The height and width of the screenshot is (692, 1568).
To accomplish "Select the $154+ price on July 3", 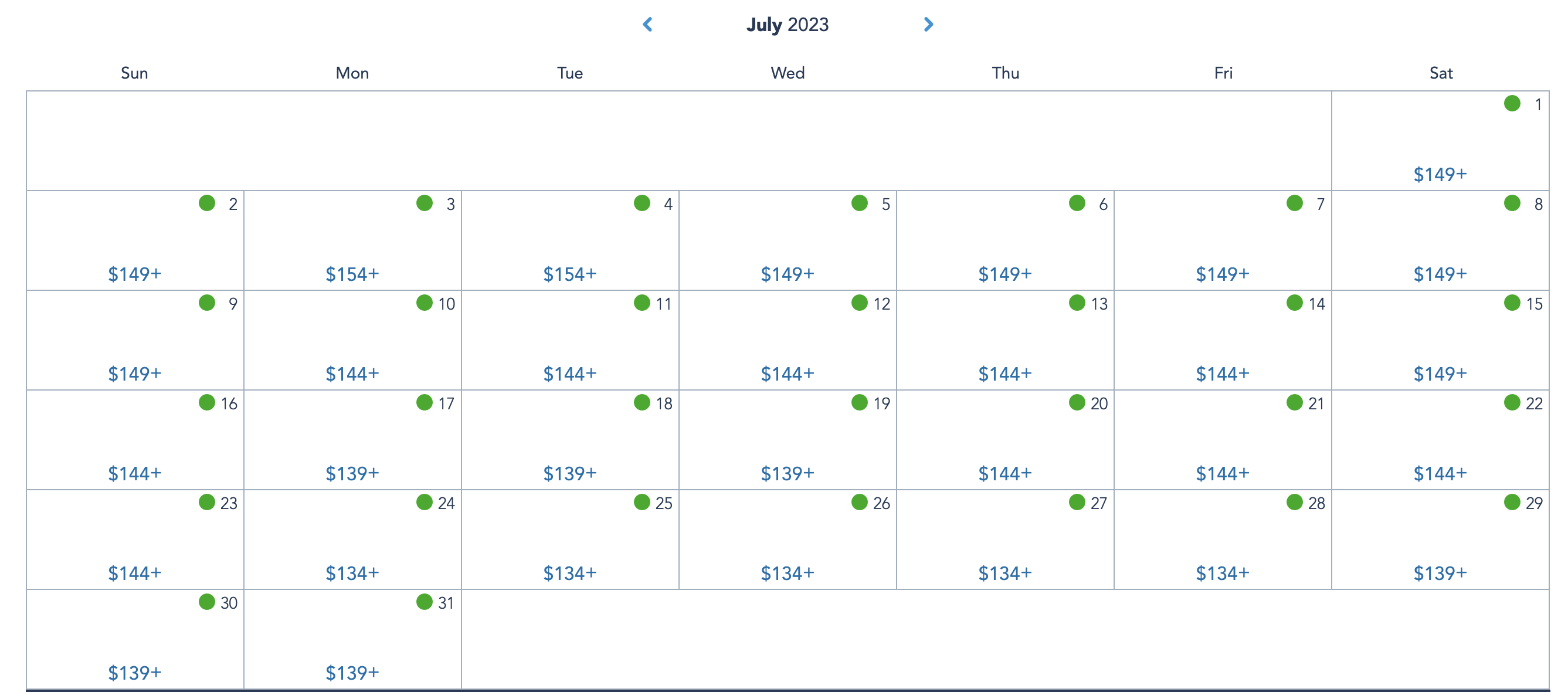I will tap(352, 274).
